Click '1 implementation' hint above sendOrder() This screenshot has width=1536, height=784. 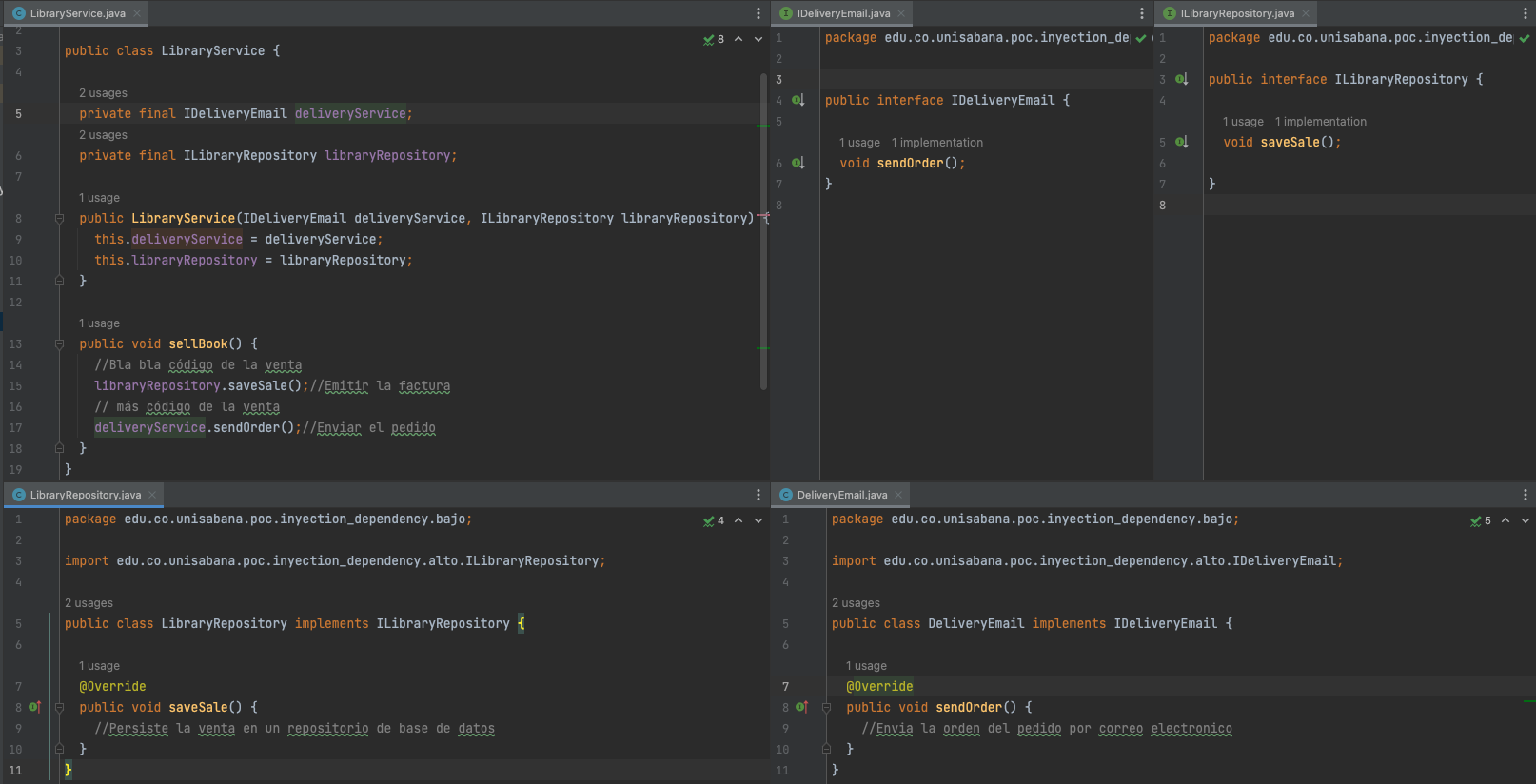click(936, 143)
